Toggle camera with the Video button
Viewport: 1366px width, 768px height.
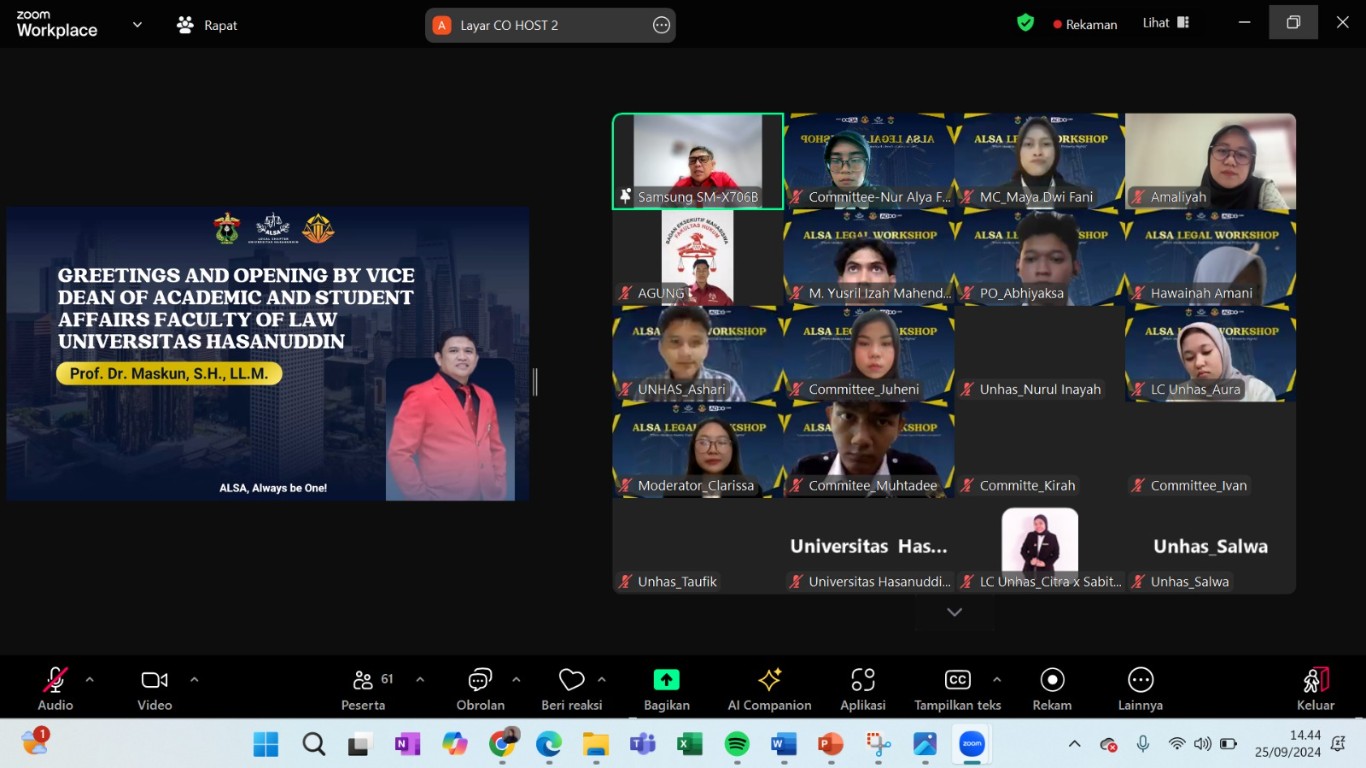pyautogui.click(x=154, y=689)
